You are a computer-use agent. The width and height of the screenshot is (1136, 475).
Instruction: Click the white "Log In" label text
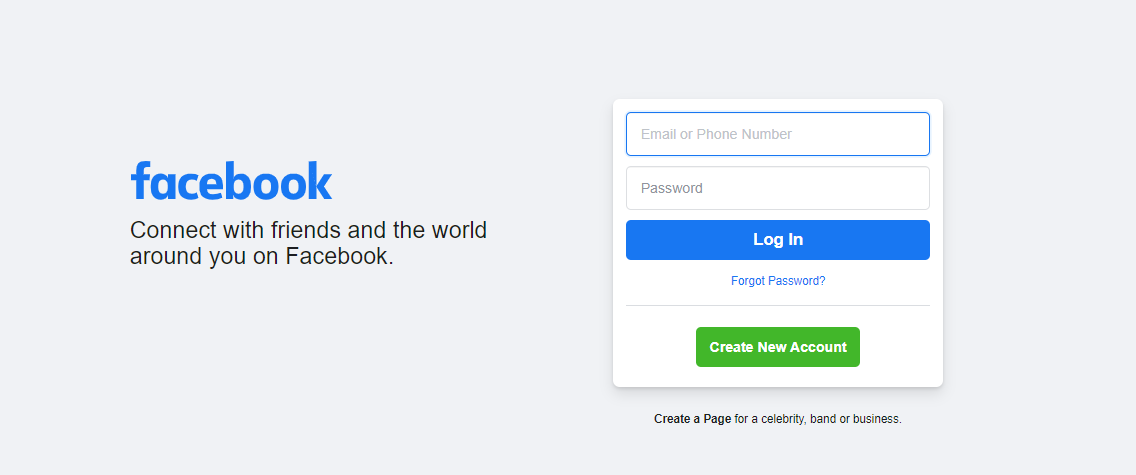(778, 240)
